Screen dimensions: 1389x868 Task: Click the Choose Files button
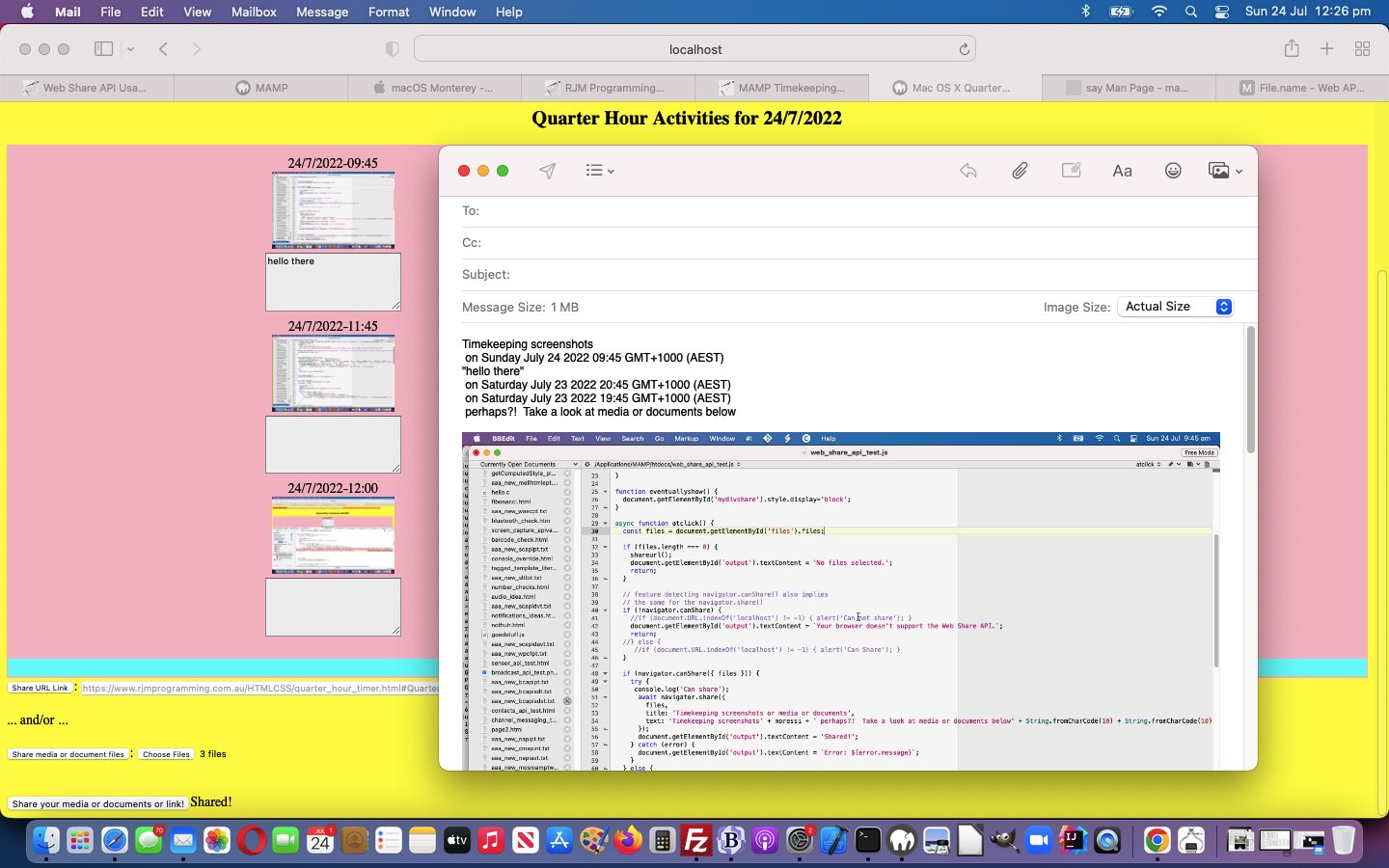coord(166,754)
